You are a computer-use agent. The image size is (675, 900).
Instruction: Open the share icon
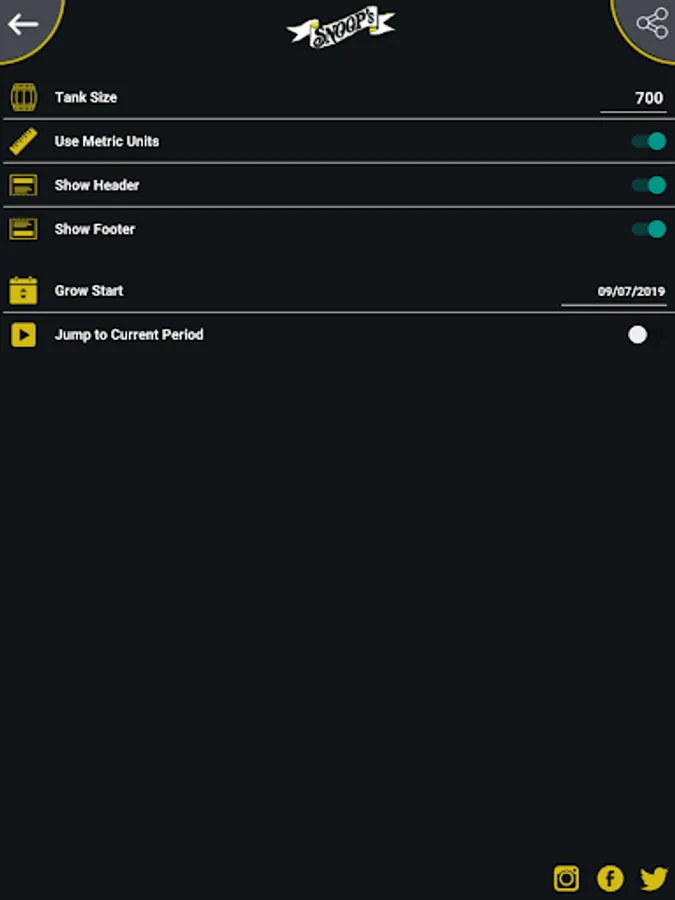pyautogui.click(x=652, y=24)
